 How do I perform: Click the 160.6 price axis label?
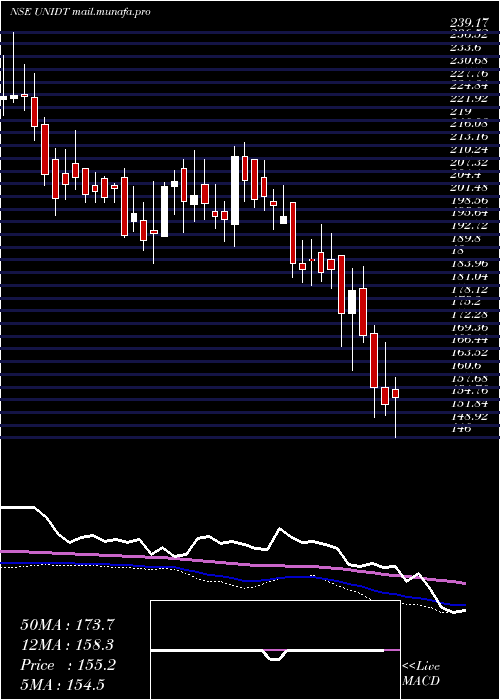click(465, 366)
